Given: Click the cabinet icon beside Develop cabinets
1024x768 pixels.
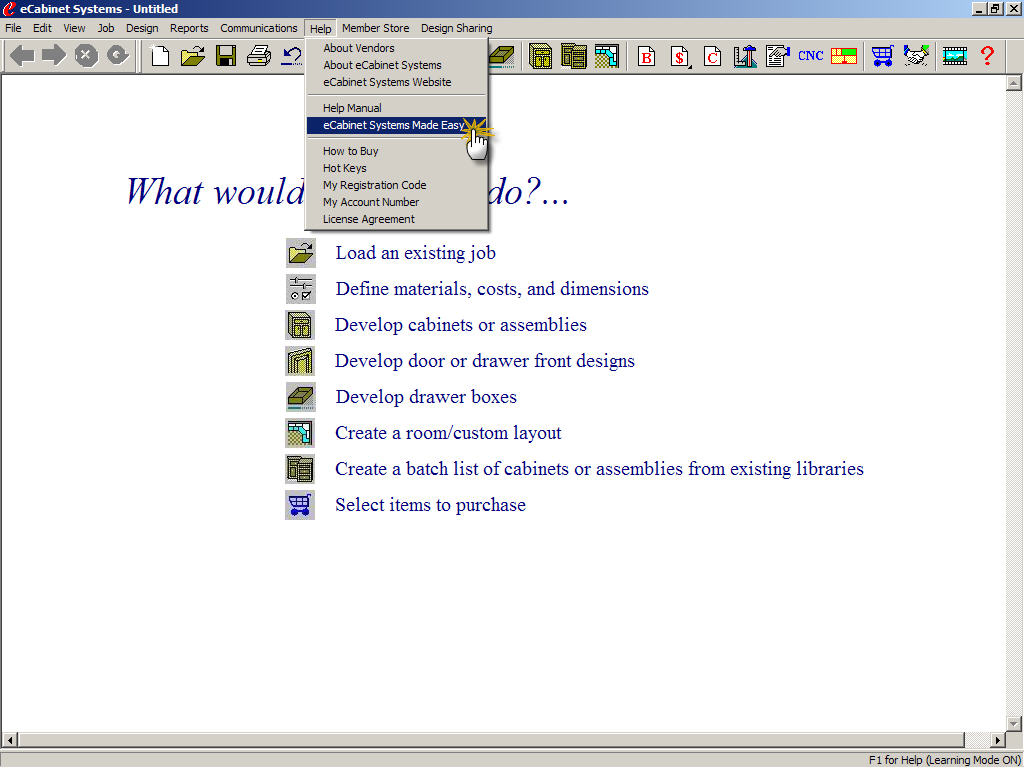Looking at the screenshot, I should pyautogui.click(x=300, y=325).
